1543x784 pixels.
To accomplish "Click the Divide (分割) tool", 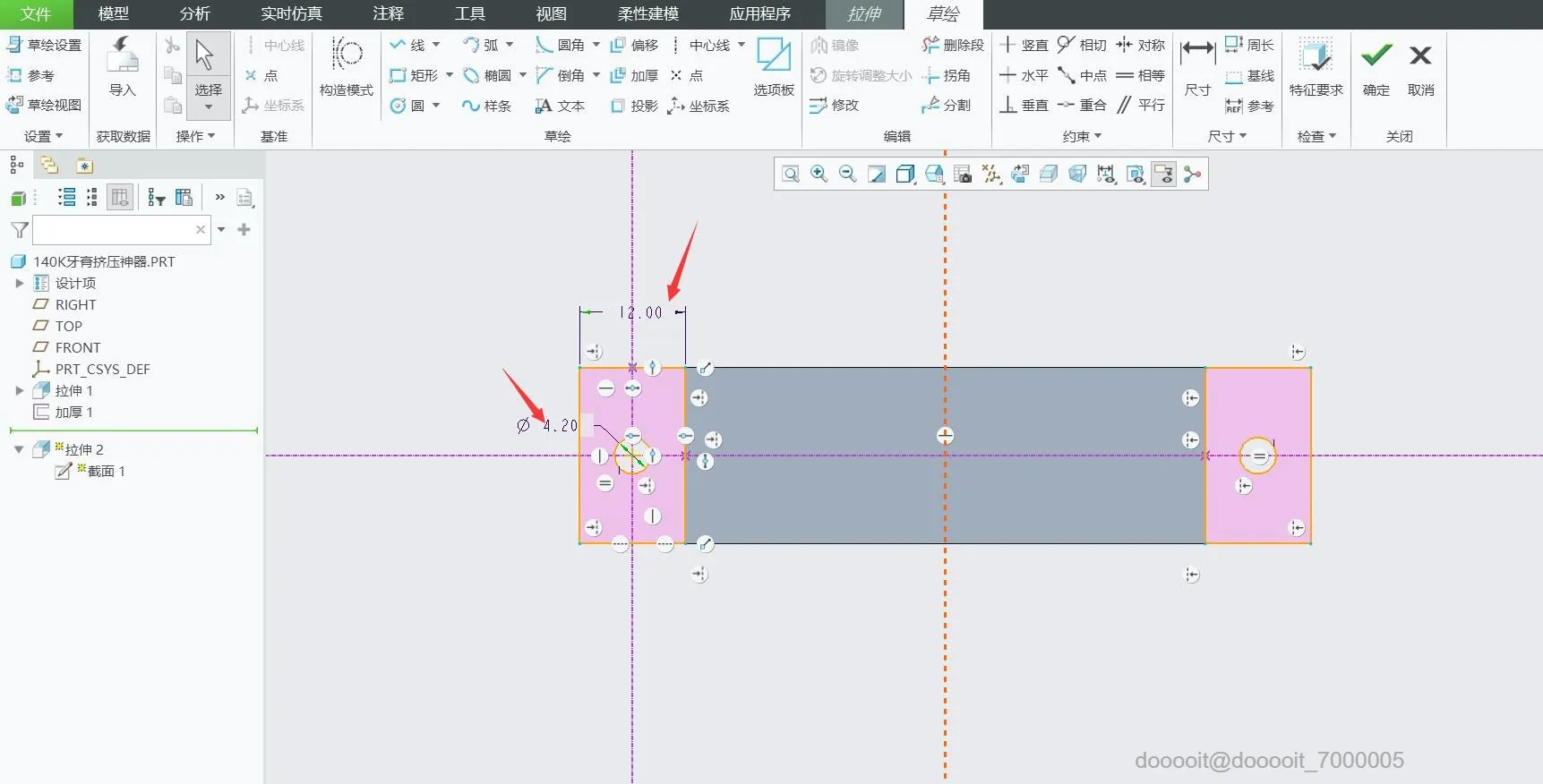I will point(947,105).
